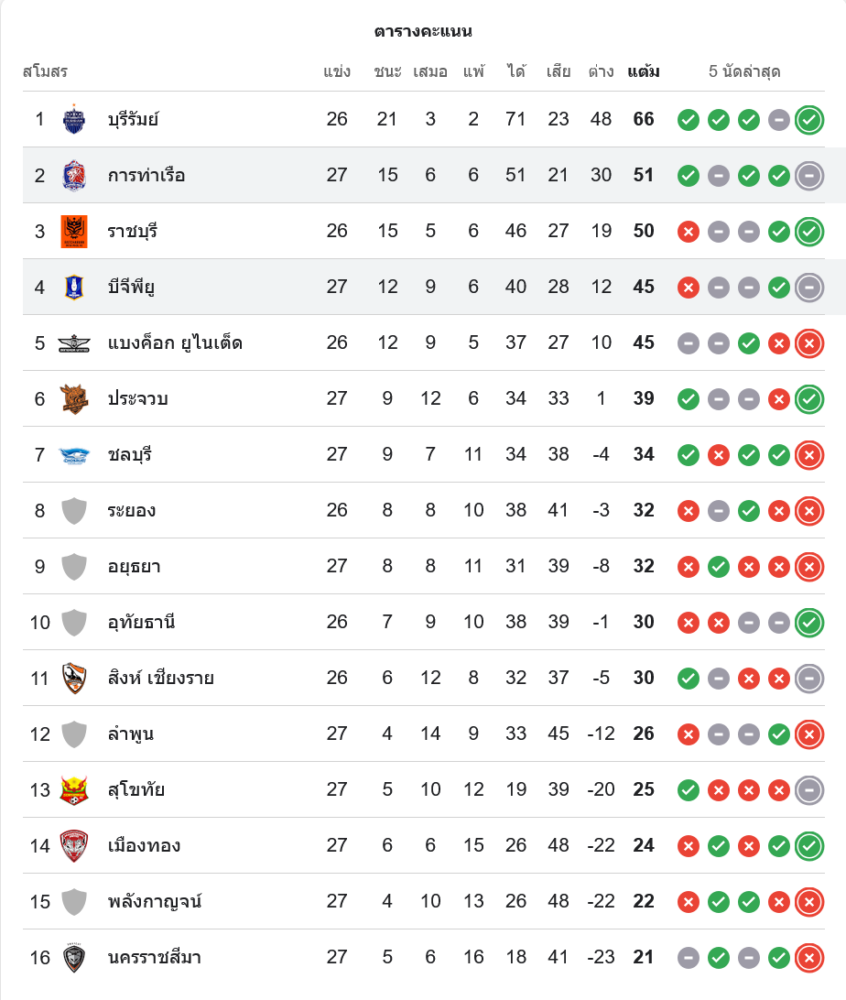Click the แต้ม column header
Viewport: 846px width, 1000px height.
tap(643, 72)
